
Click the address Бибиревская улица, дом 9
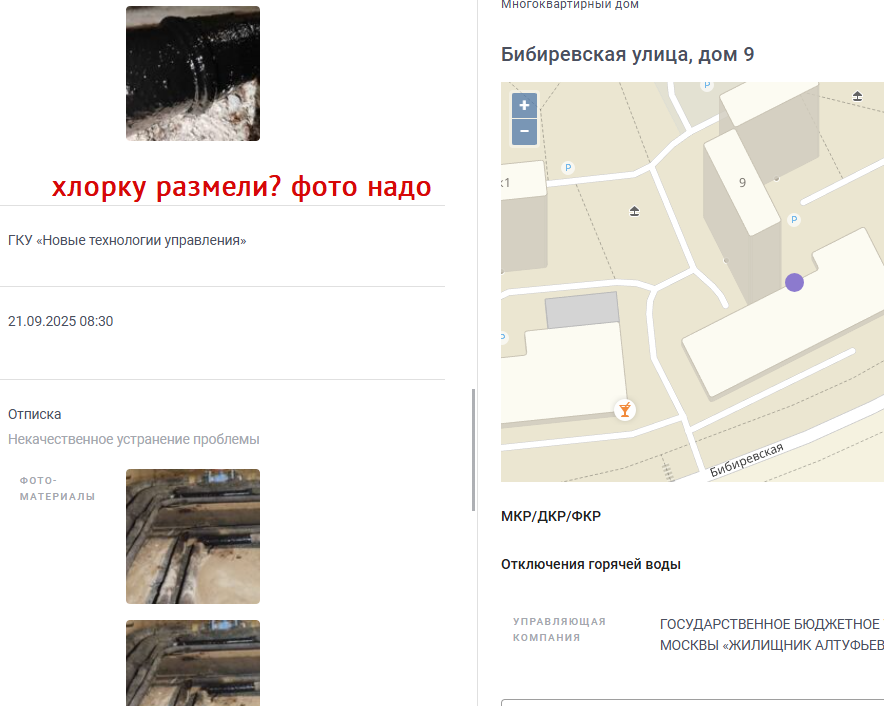(x=627, y=55)
